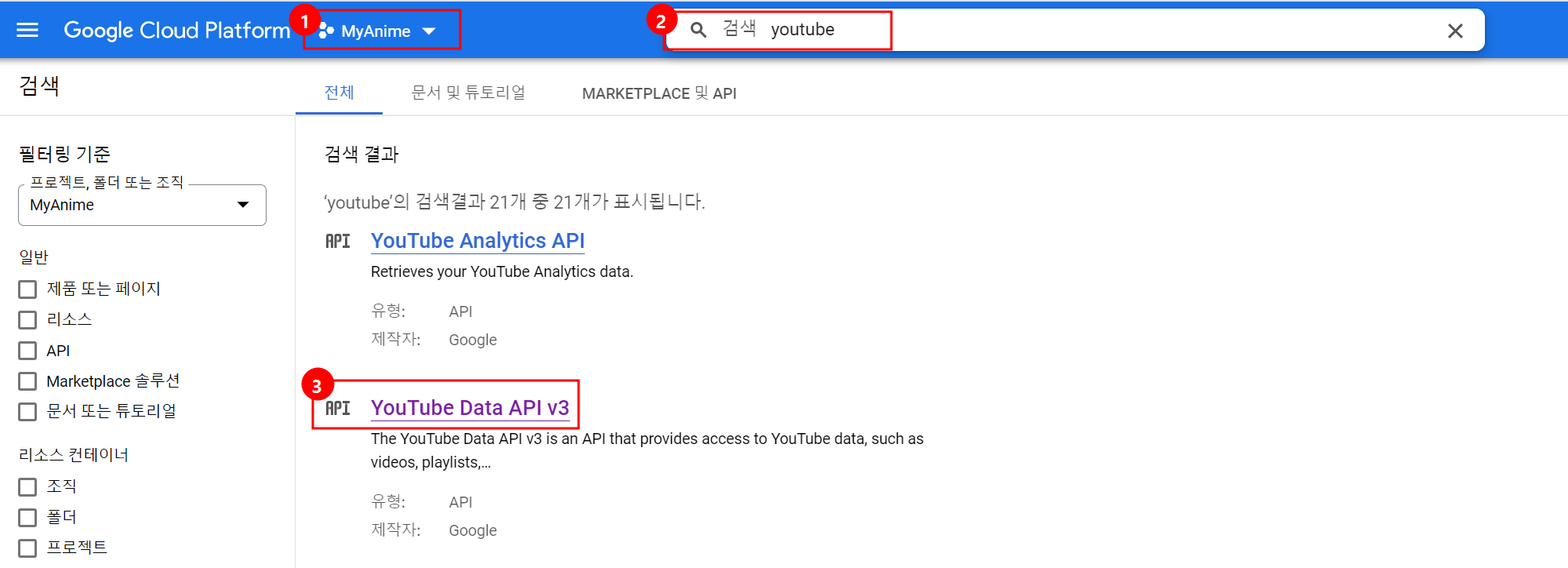The image size is (1568, 568).
Task: Click the 리소스 컨테이너 section label
Action: (x=74, y=455)
